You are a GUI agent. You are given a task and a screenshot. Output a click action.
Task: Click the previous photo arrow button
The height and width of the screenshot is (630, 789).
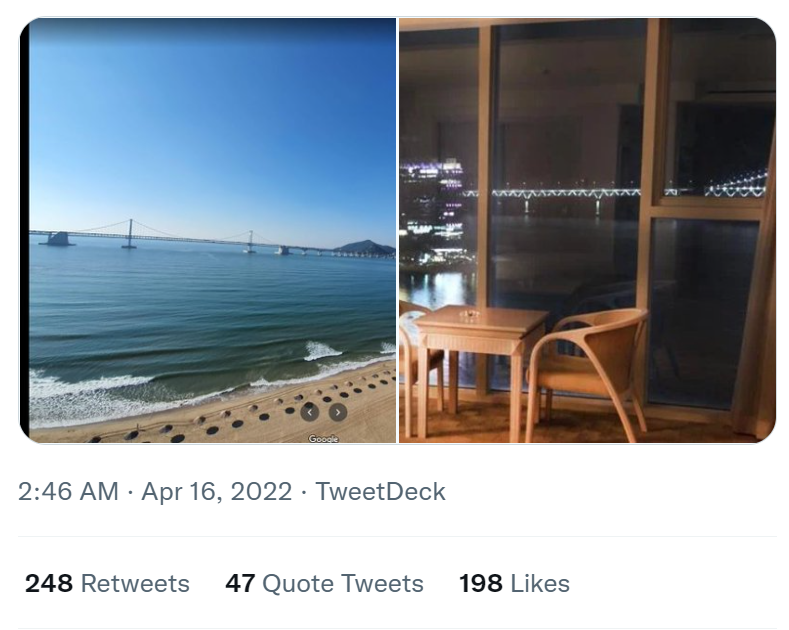coord(310,412)
